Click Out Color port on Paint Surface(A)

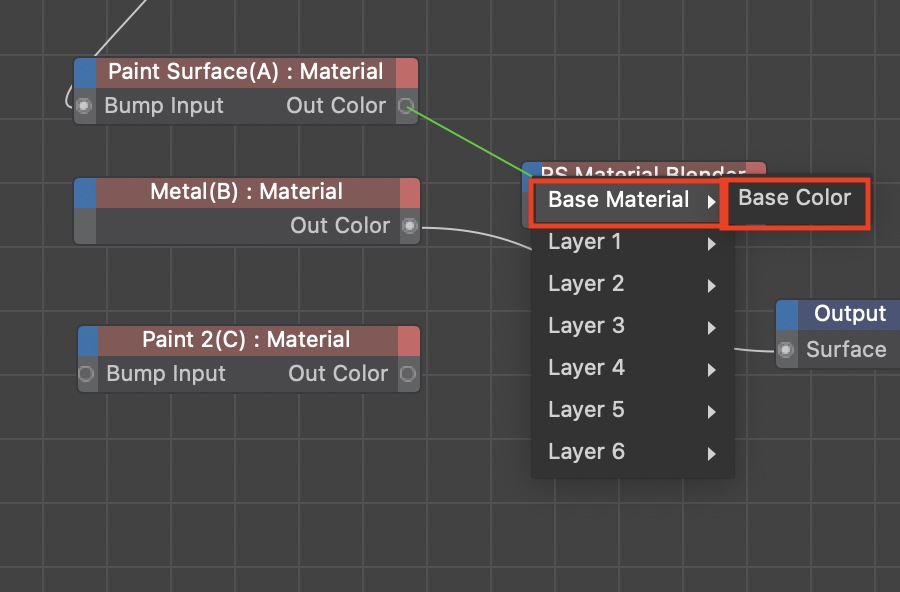coord(406,106)
